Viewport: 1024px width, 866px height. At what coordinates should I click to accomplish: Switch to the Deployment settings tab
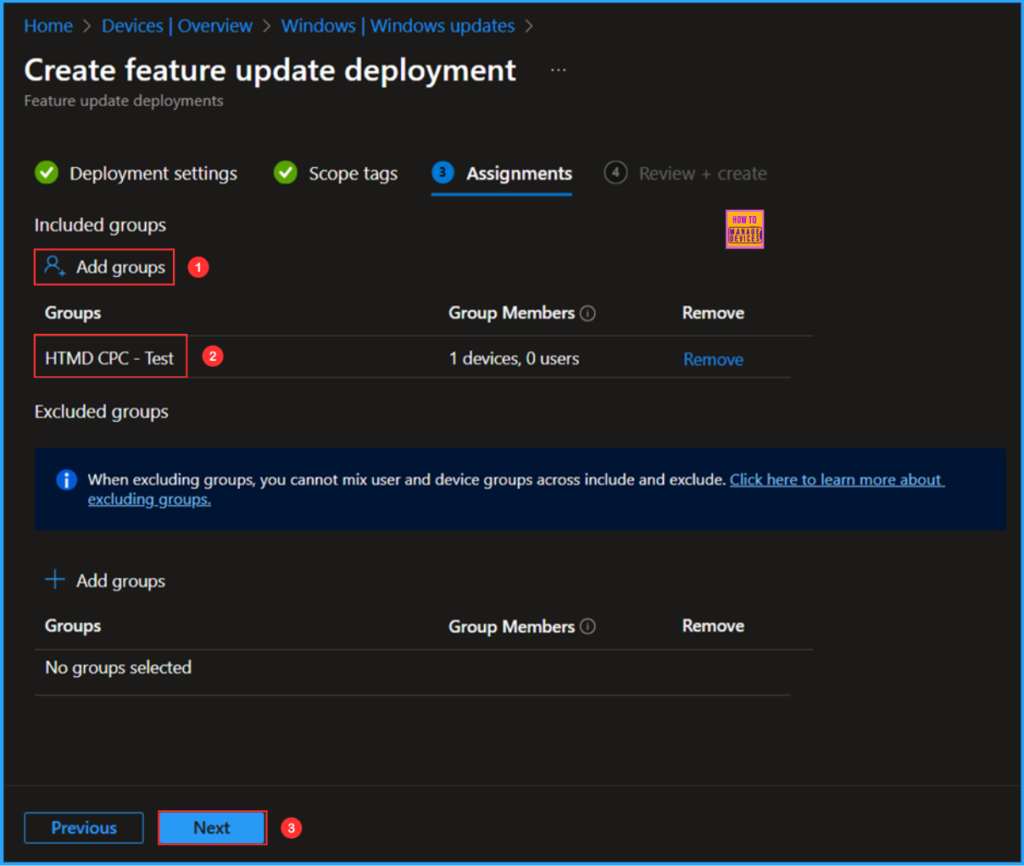pos(153,173)
